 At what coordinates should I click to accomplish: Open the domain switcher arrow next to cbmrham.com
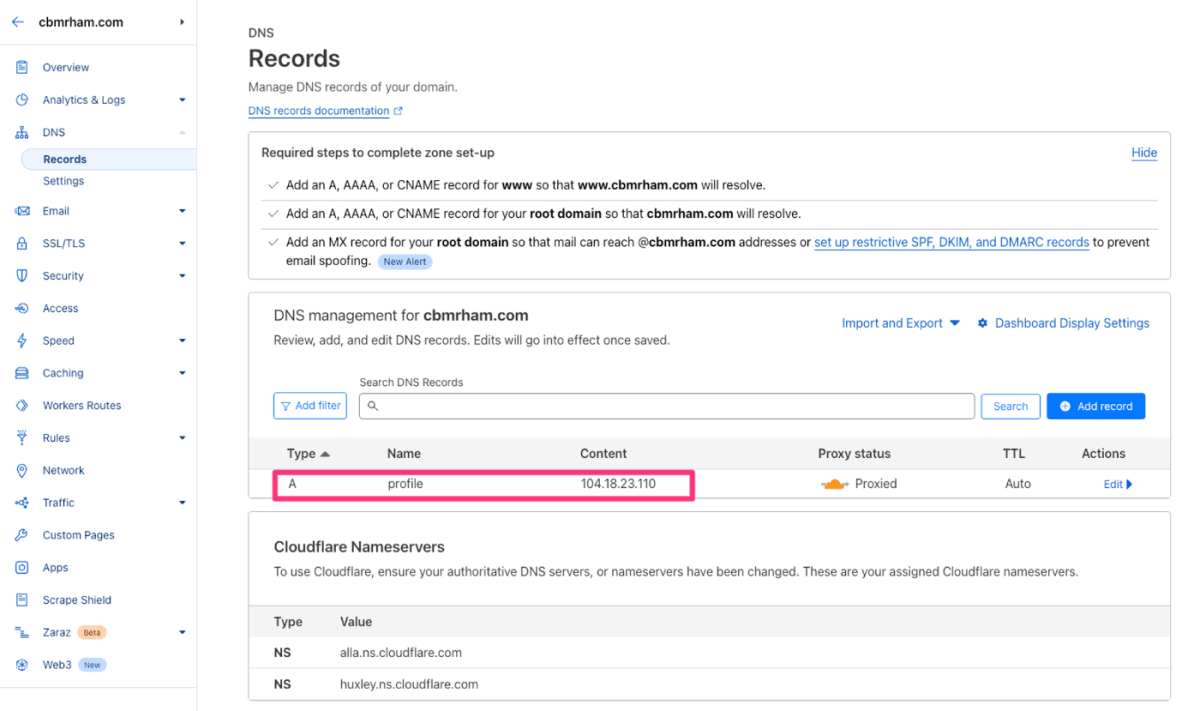[x=182, y=22]
